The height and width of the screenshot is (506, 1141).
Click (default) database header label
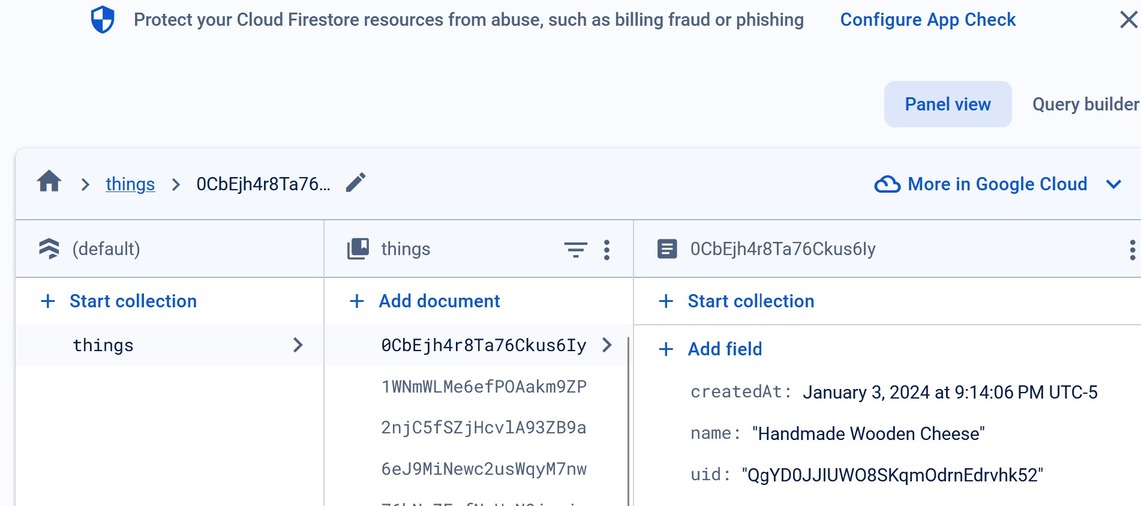(x=106, y=249)
